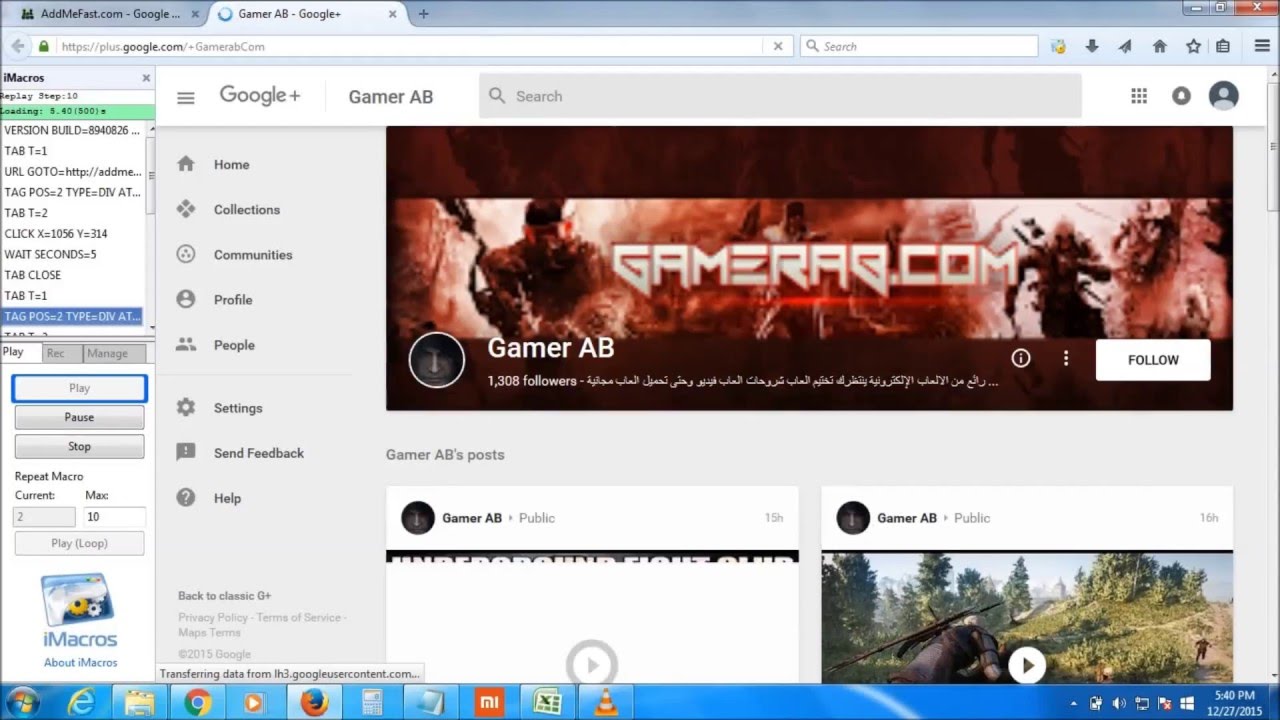Open Help in the sidebar

[x=227, y=498]
